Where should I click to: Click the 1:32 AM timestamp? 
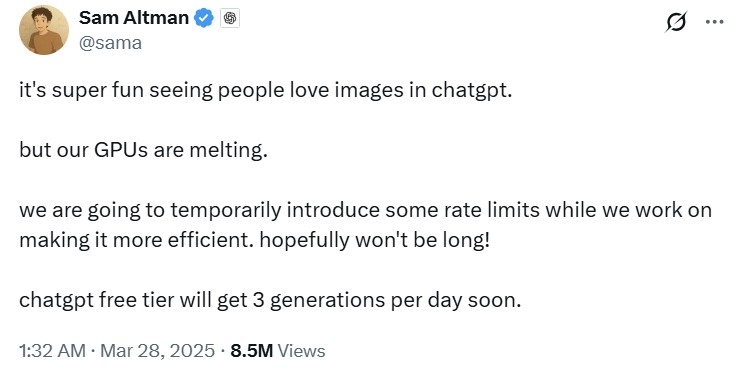[53, 351]
